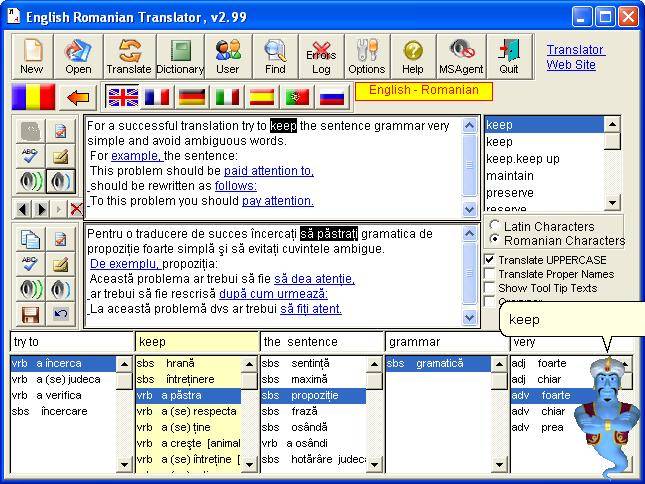This screenshot has height=484, width=645.
Task: Run translation with the Translate icon
Action: (x=129, y=57)
